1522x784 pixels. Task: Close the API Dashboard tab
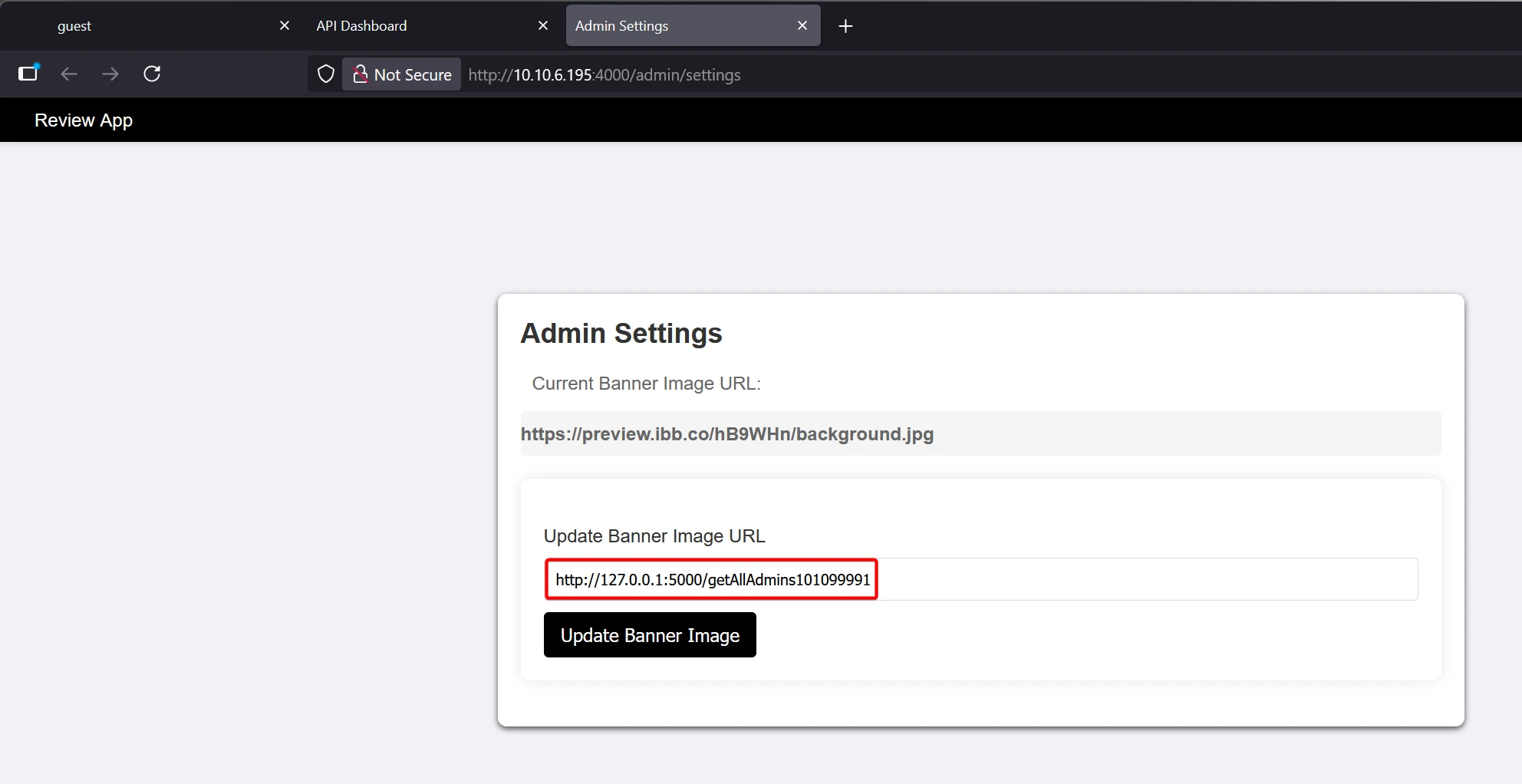(543, 25)
